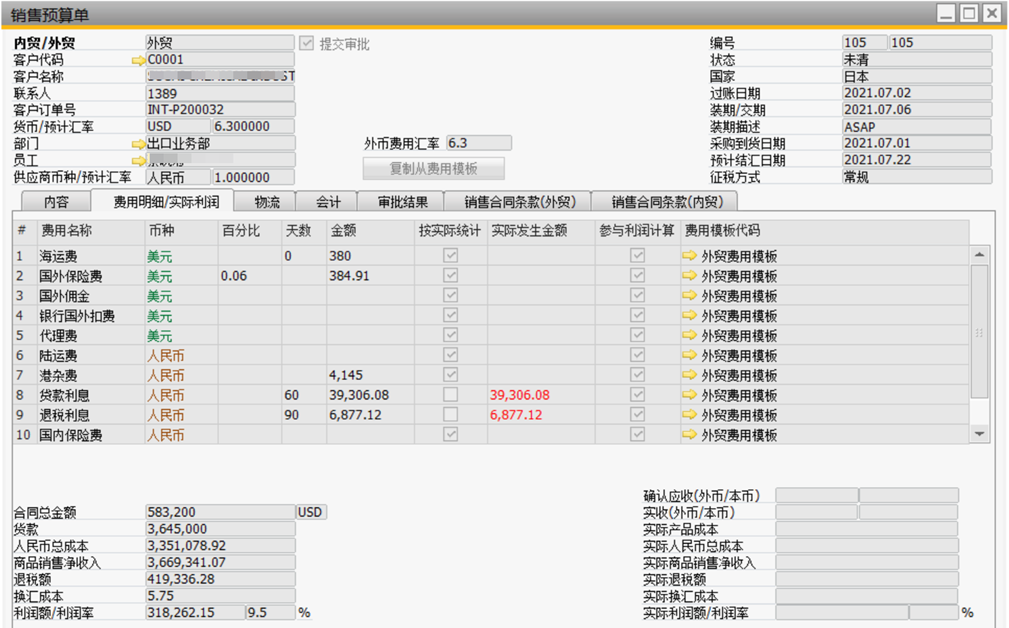Click the yellow link arrow in 员工 field
This screenshot has height=628, width=1009.
tap(138, 160)
